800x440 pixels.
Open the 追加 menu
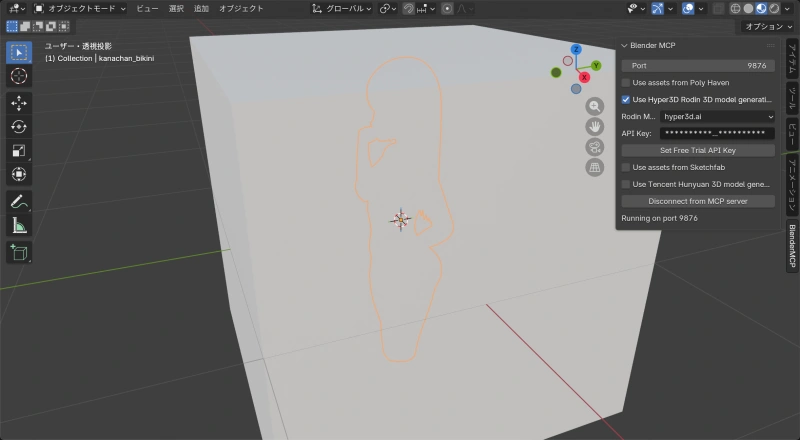[201, 8]
